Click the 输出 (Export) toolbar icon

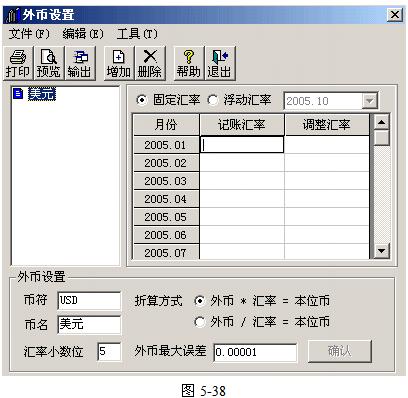click(80, 63)
